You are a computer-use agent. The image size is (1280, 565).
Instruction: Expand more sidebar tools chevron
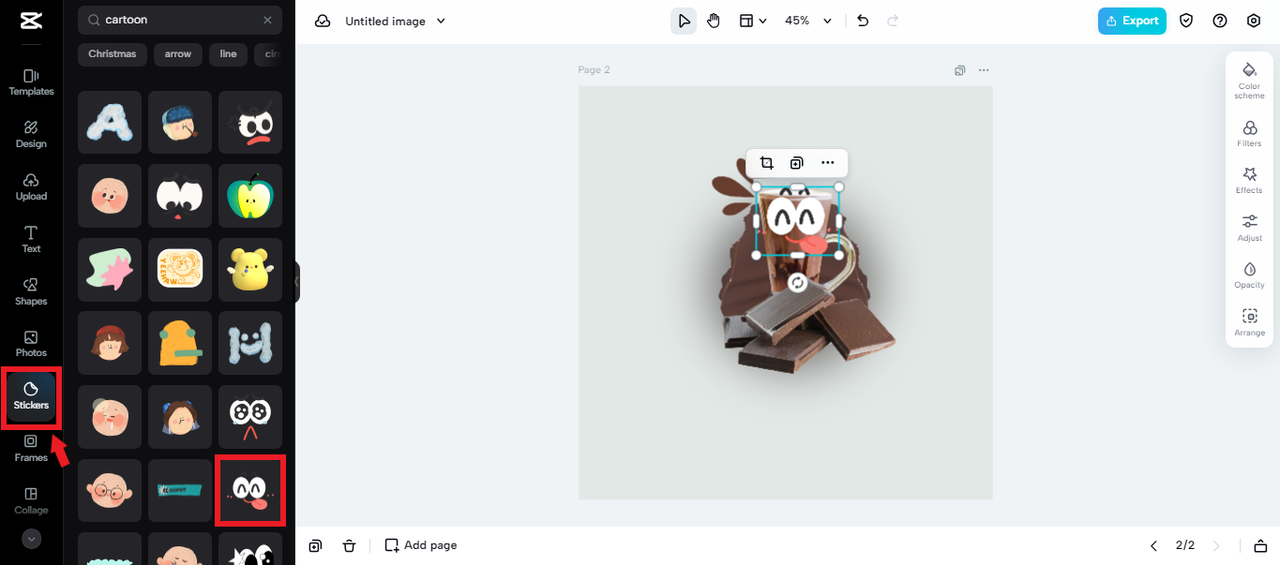(31, 539)
